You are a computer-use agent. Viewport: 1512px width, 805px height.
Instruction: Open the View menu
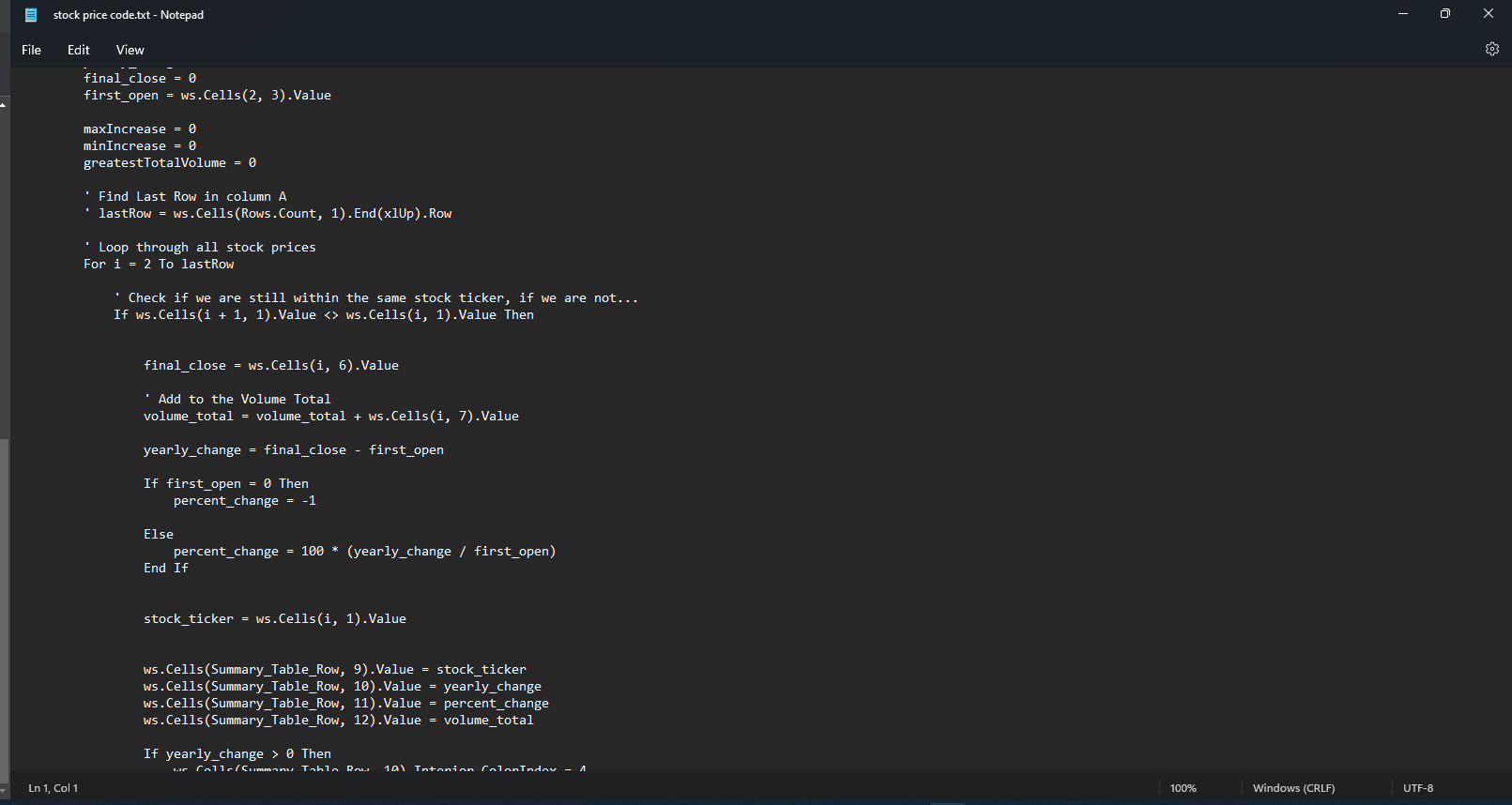[130, 50]
